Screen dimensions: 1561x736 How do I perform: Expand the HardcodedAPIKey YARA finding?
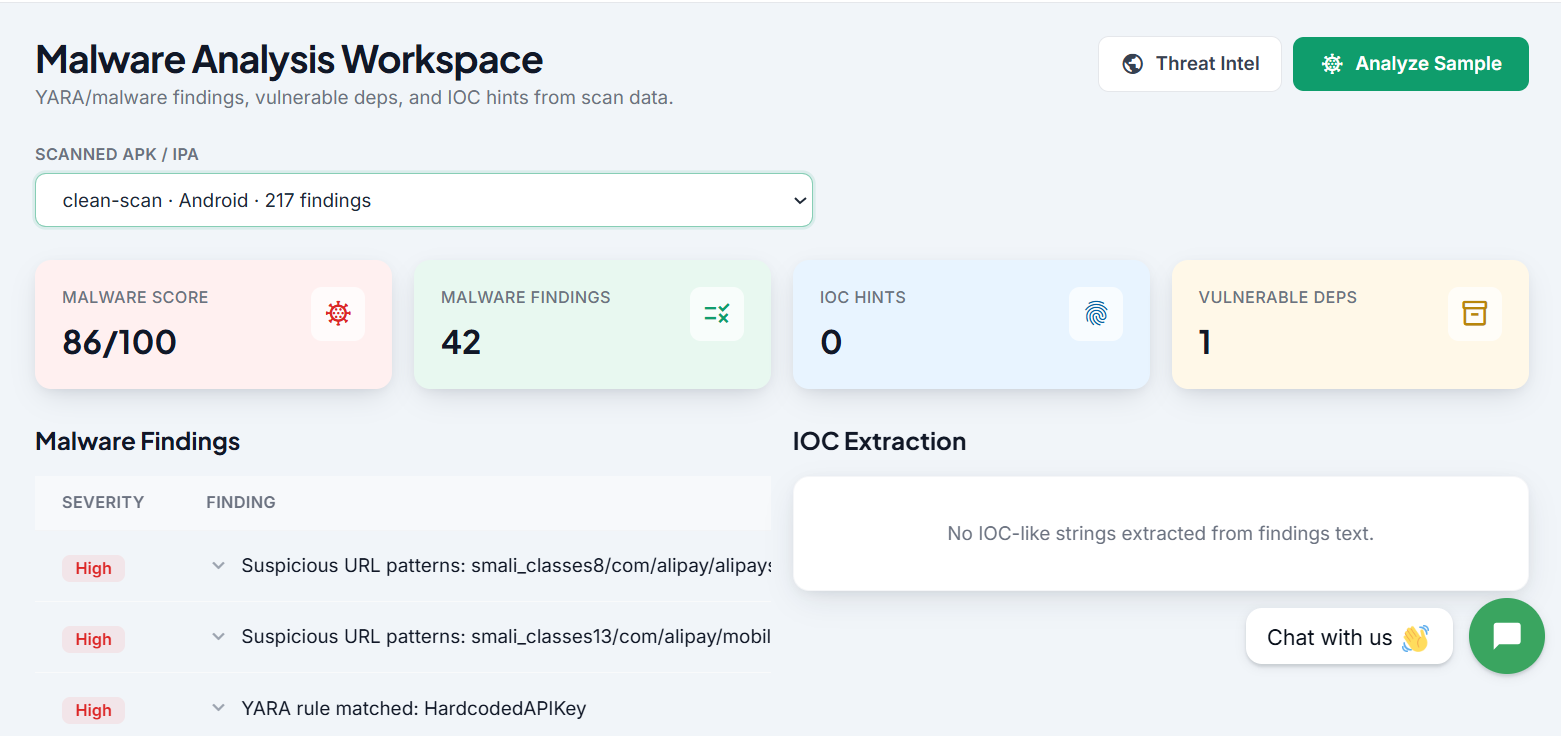218,708
